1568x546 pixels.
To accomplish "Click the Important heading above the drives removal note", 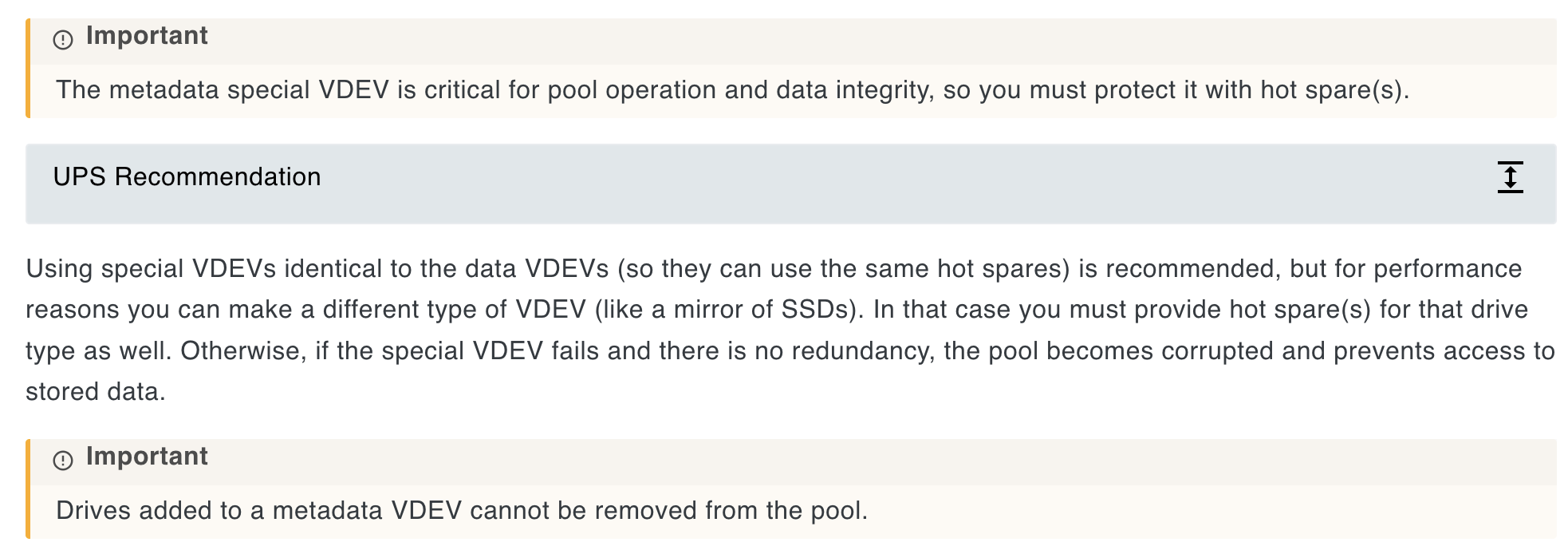I will tap(147, 457).
